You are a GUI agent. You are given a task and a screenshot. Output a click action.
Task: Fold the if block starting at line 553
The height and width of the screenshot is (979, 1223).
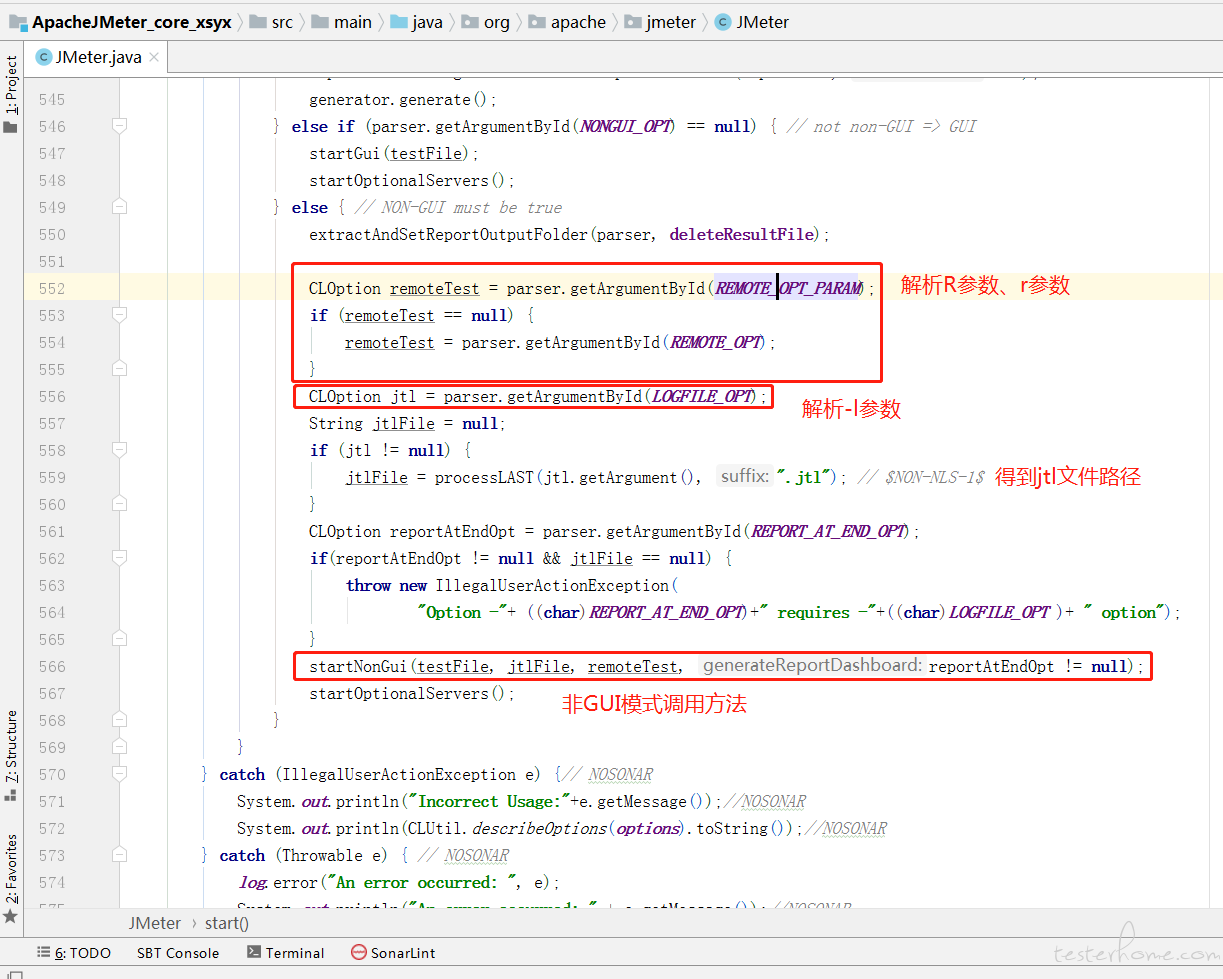pos(120,315)
